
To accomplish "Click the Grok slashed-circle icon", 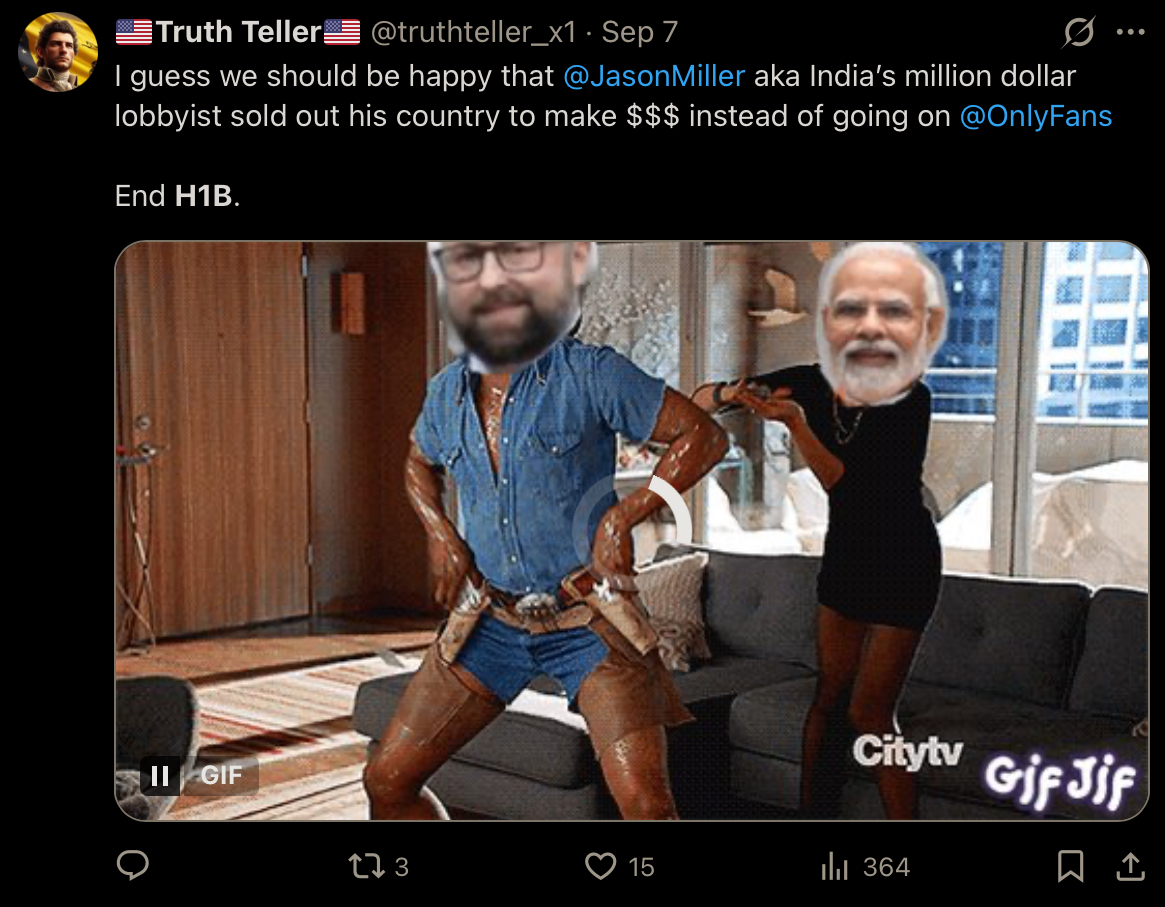I will point(1078,32).
